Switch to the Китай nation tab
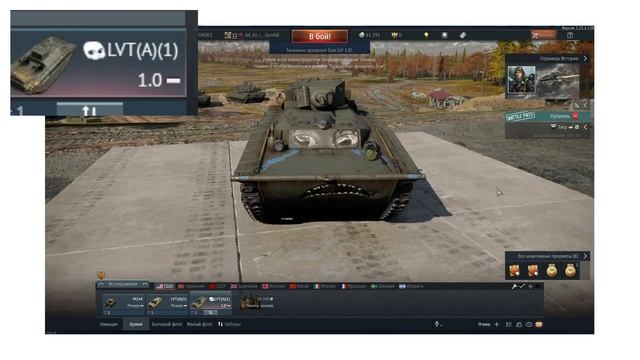Screen dimensions: 640x360 (x=299, y=287)
